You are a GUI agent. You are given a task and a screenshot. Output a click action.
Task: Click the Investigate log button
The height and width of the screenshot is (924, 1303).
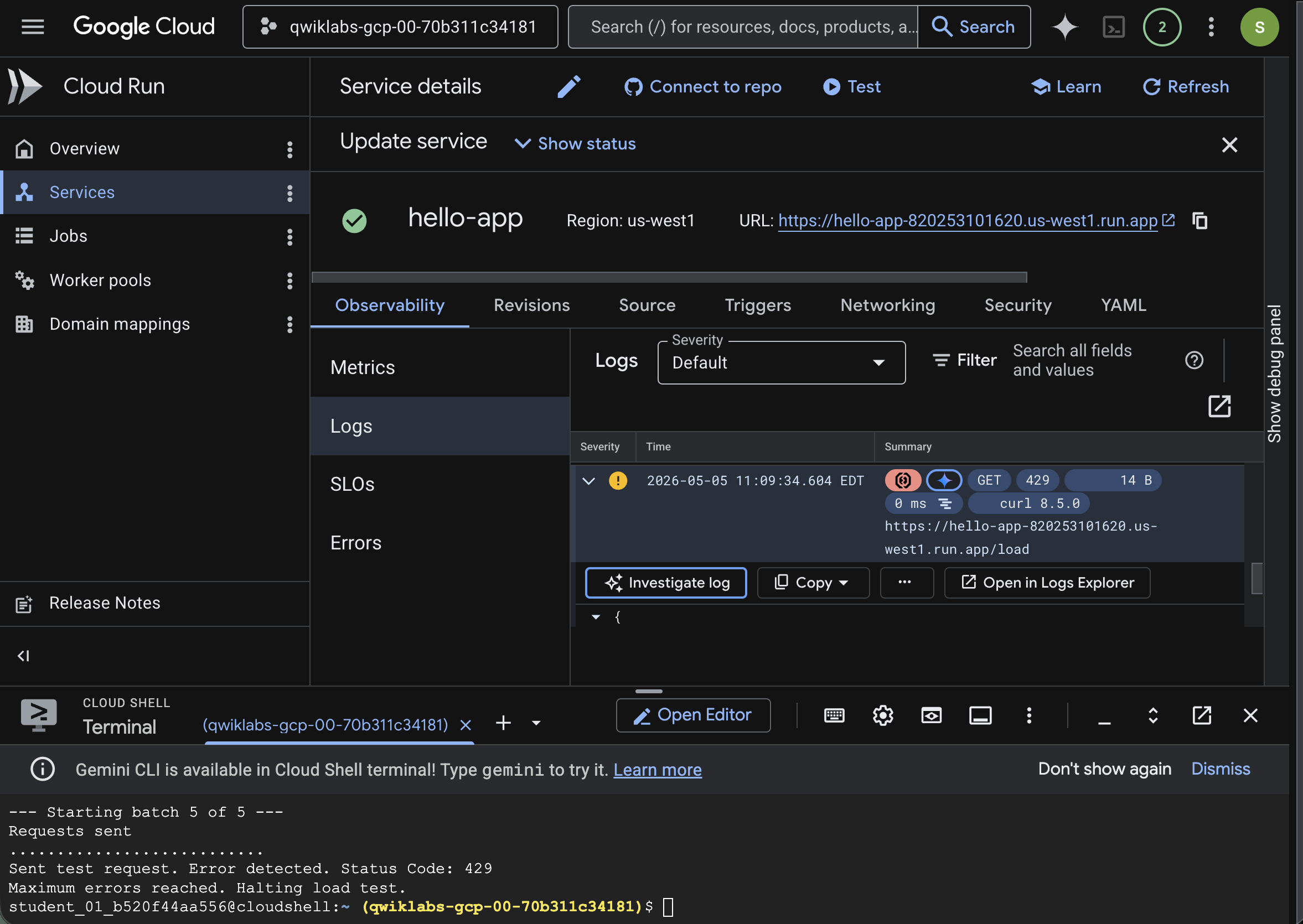tap(665, 583)
